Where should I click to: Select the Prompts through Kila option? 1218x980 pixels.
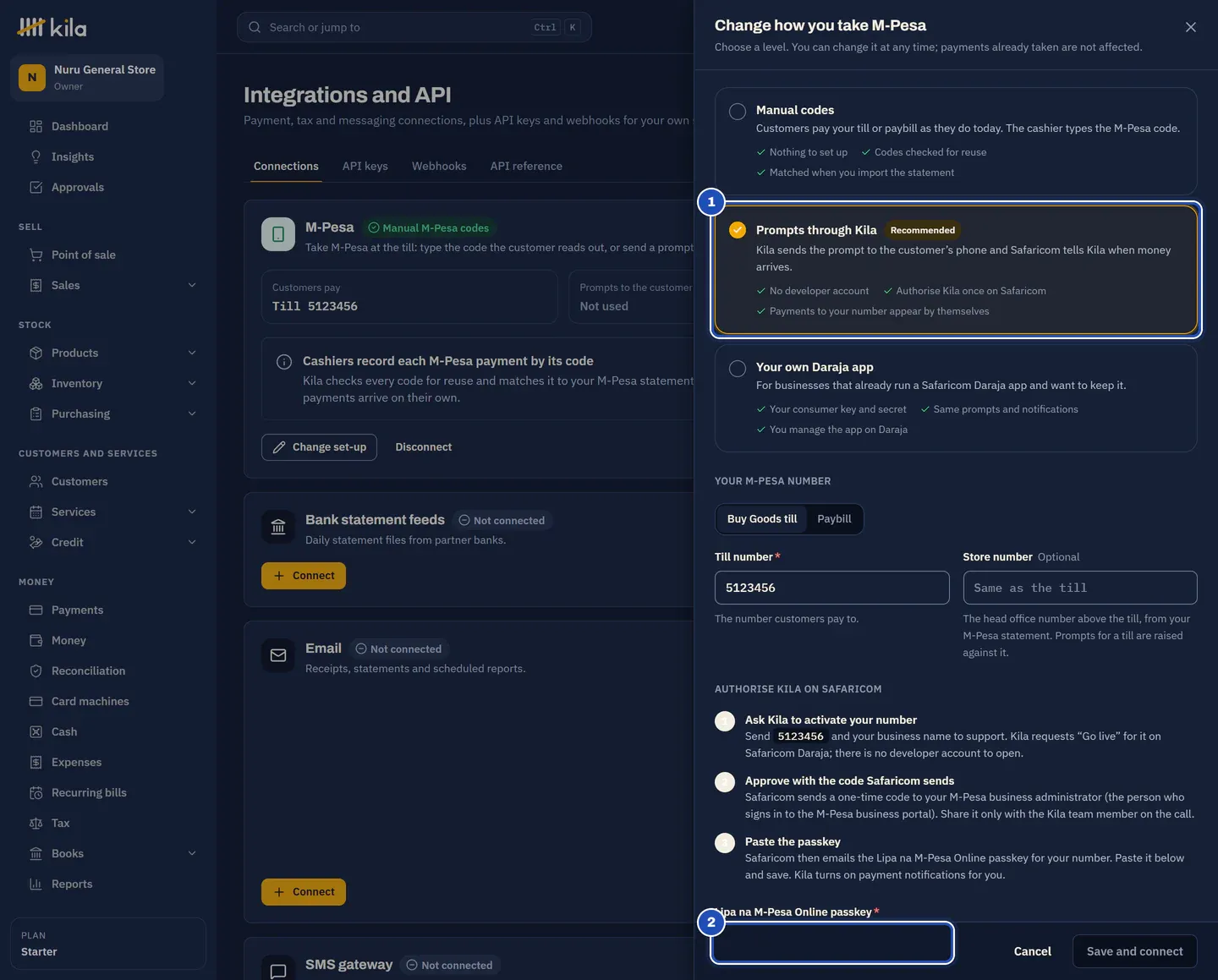[x=956, y=270]
